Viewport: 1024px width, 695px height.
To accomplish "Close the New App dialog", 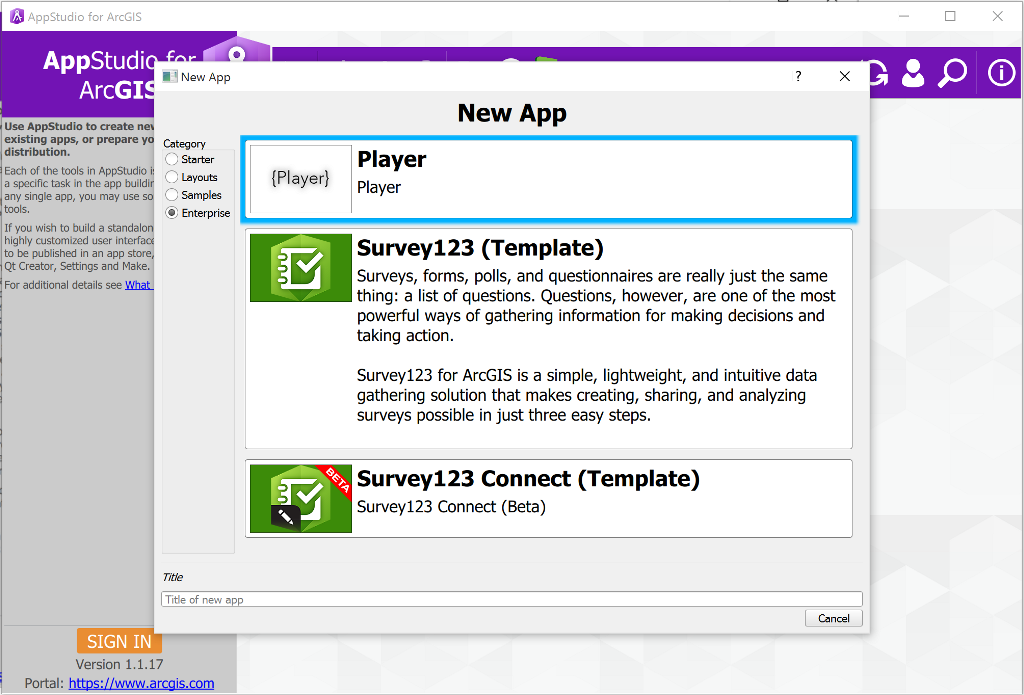I will [x=844, y=76].
